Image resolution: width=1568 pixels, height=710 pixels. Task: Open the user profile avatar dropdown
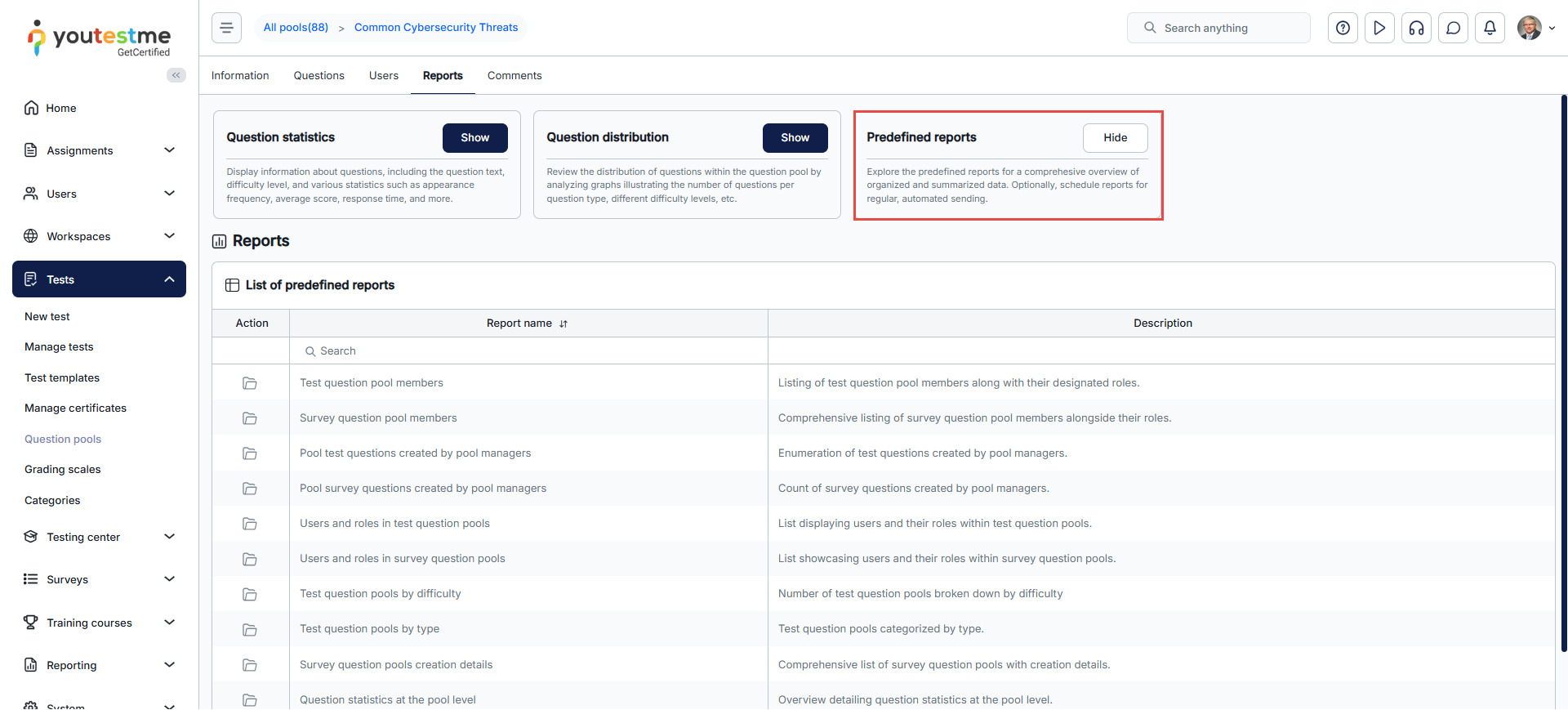click(1535, 28)
